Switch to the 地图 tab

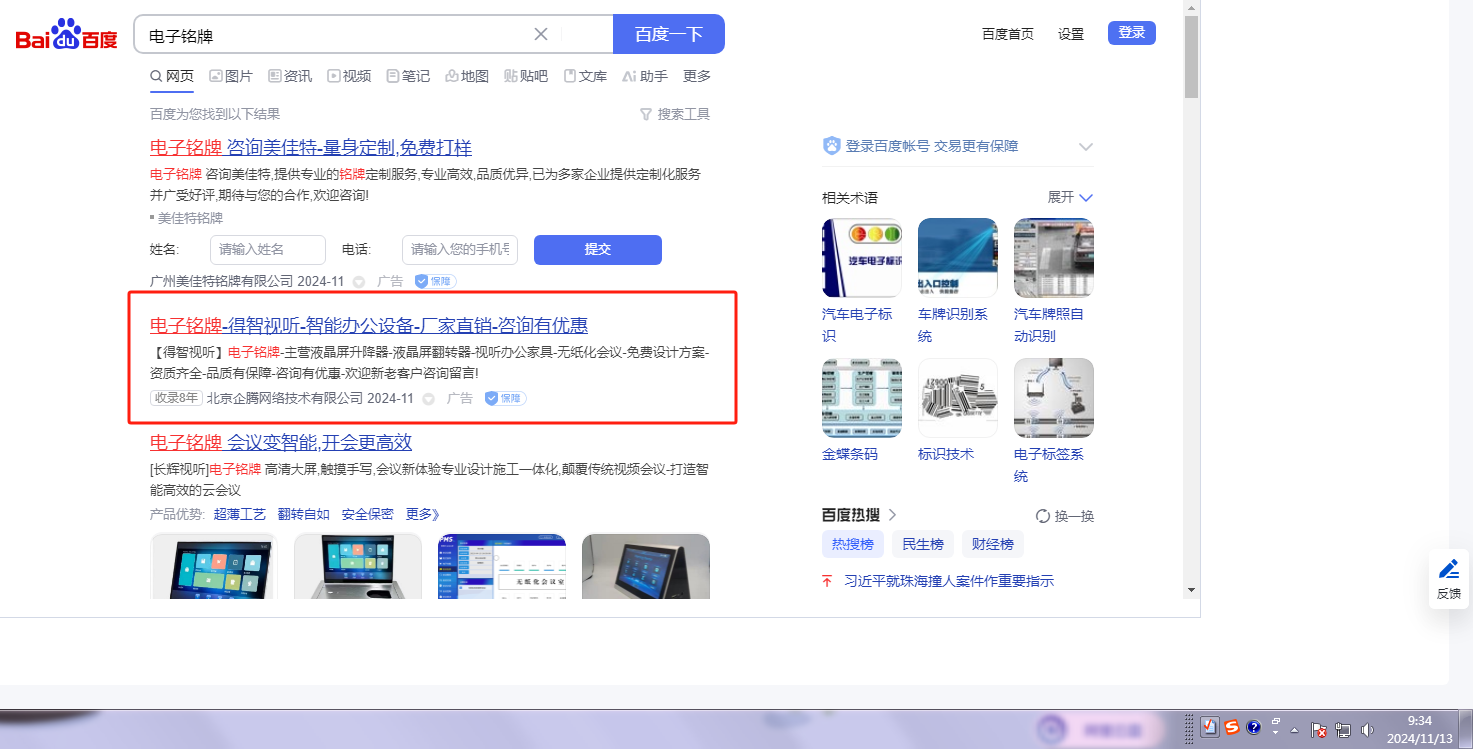[x=467, y=76]
